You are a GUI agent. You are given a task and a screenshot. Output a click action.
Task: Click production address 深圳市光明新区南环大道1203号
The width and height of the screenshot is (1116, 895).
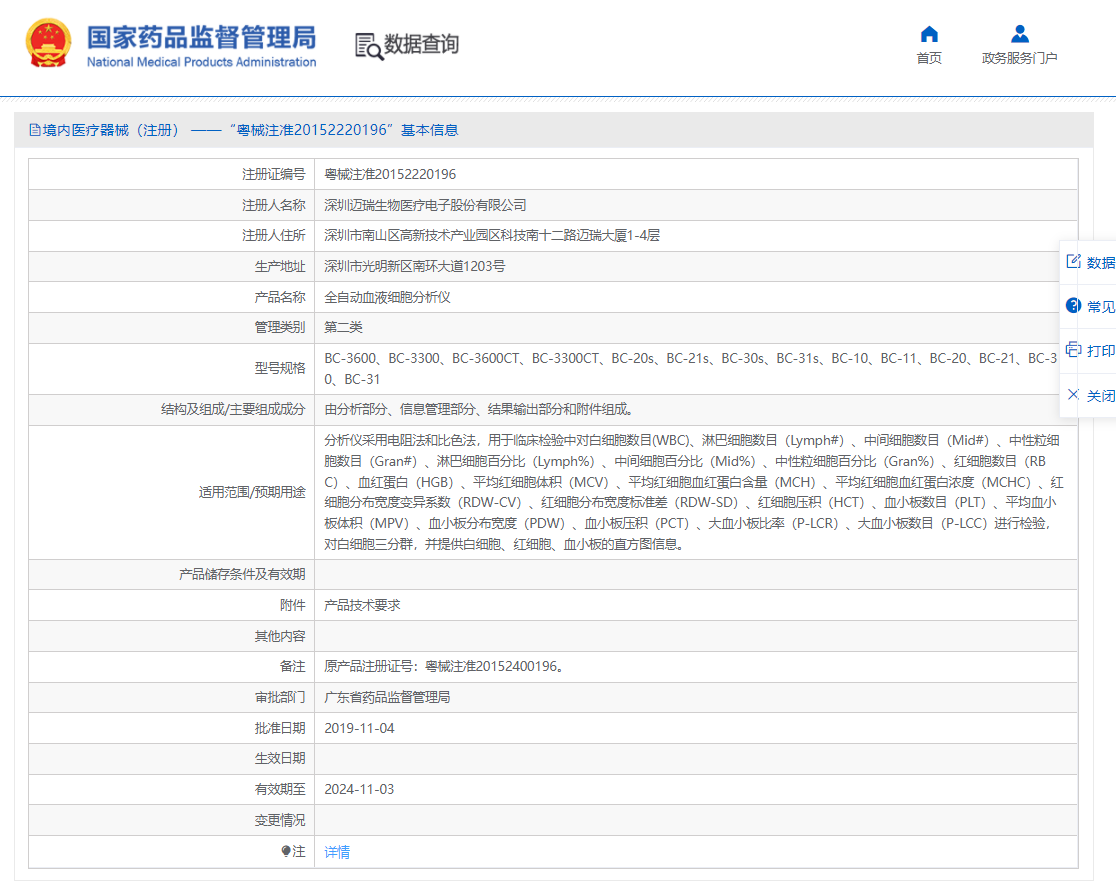point(414,266)
